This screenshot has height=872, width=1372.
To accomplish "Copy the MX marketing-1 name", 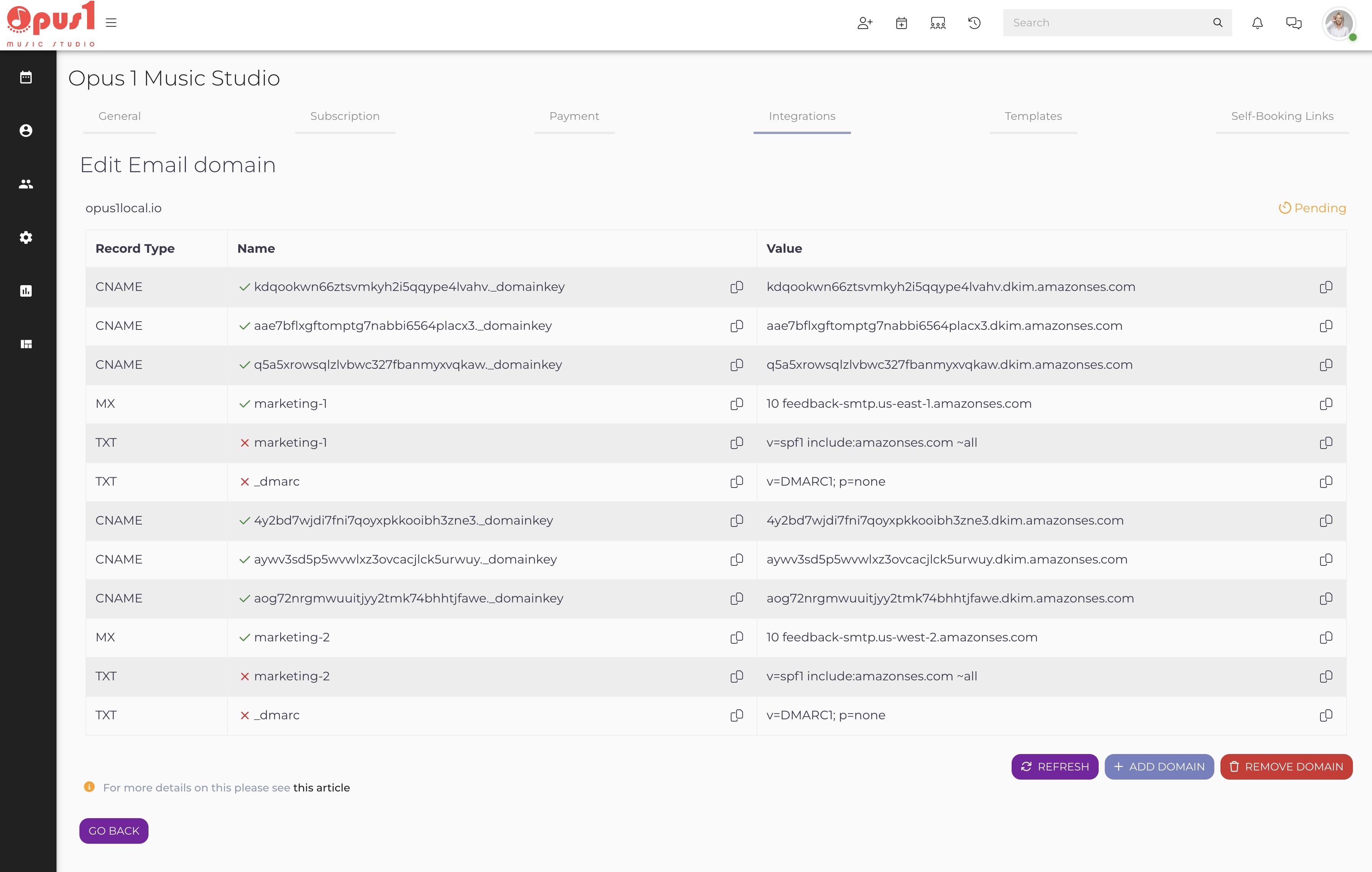I will click(x=737, y=404).
